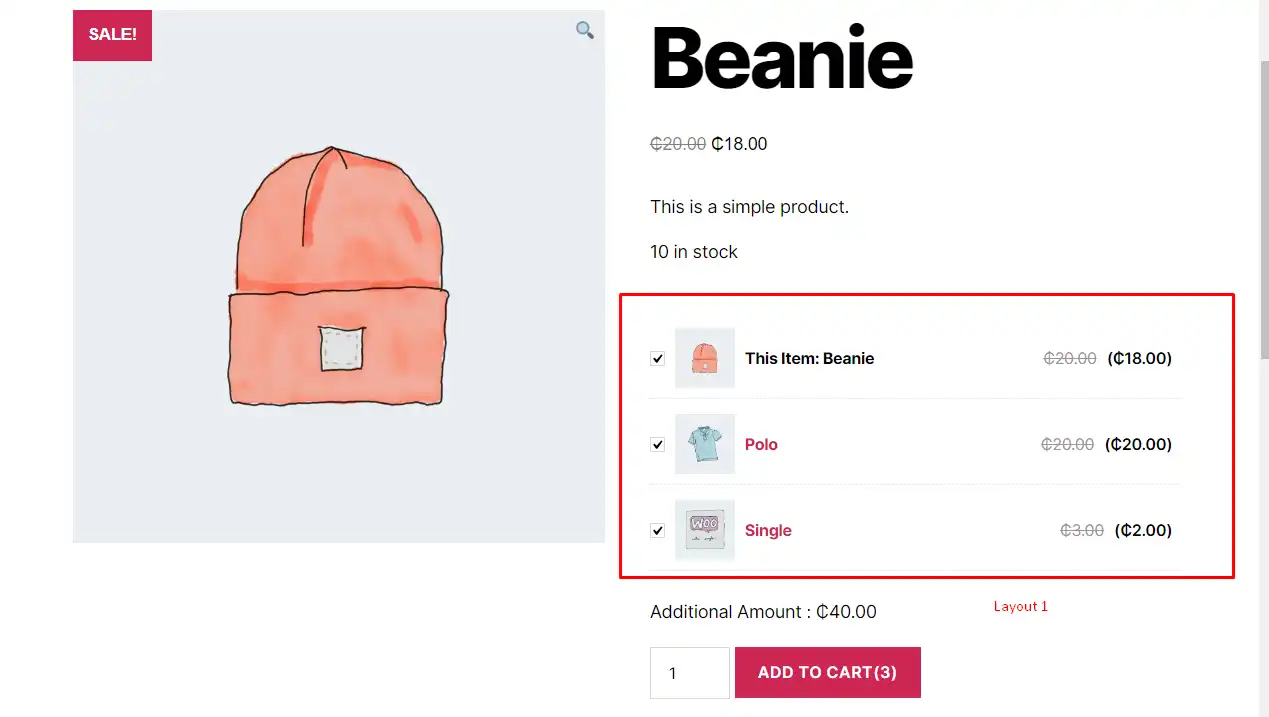Uncheck the This Item: Beanie checkbox
Screen dimensions: 1269x717
pos(657,358)
